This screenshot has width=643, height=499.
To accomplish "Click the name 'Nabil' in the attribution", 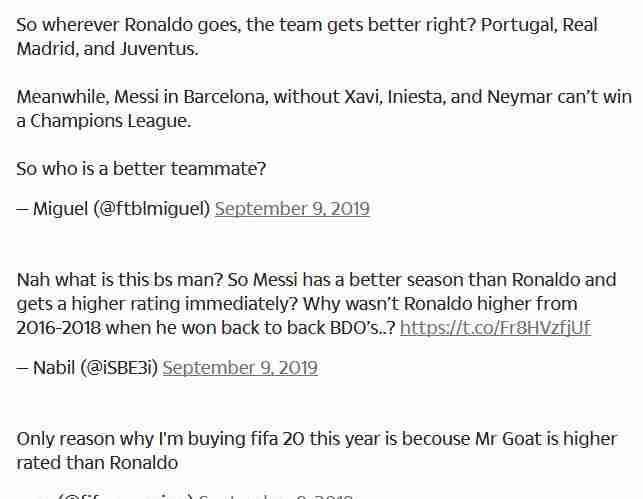I will [54, 368].
